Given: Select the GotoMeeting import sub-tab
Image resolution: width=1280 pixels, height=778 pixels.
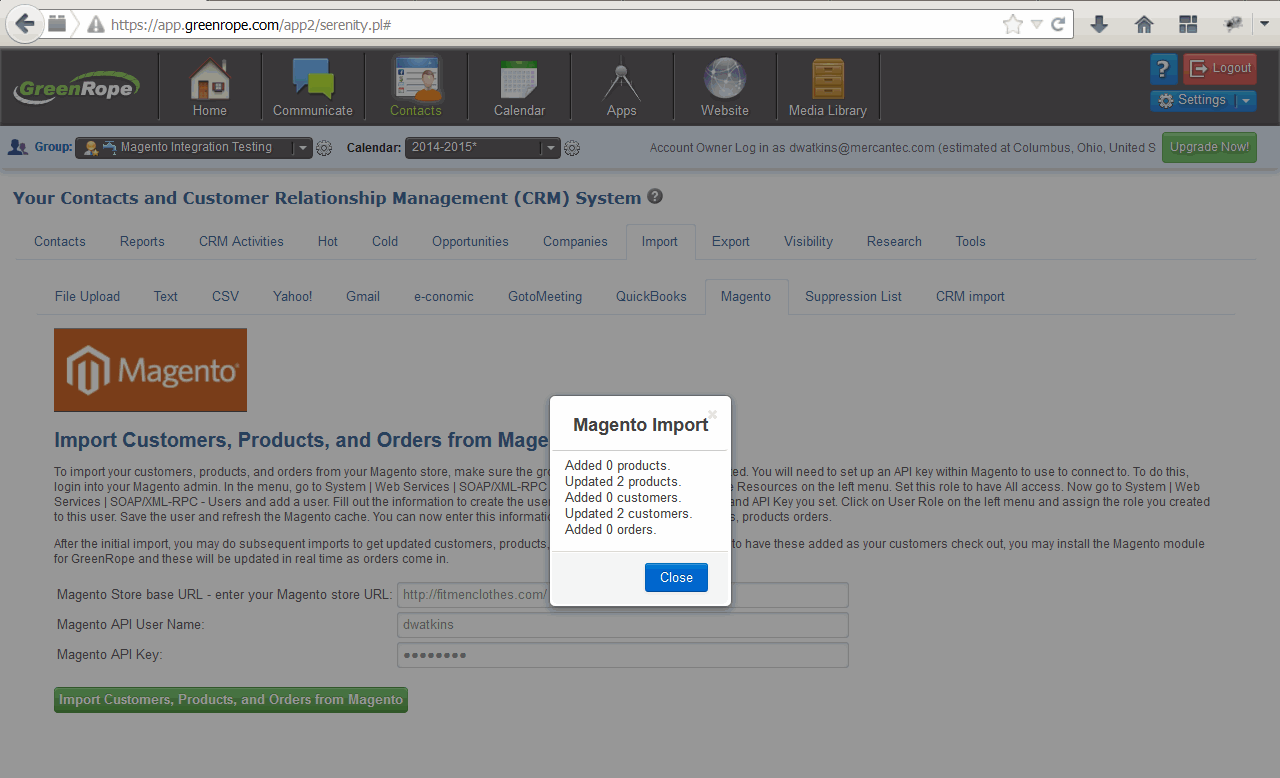Looking at the screenshot, I should 545,296.
